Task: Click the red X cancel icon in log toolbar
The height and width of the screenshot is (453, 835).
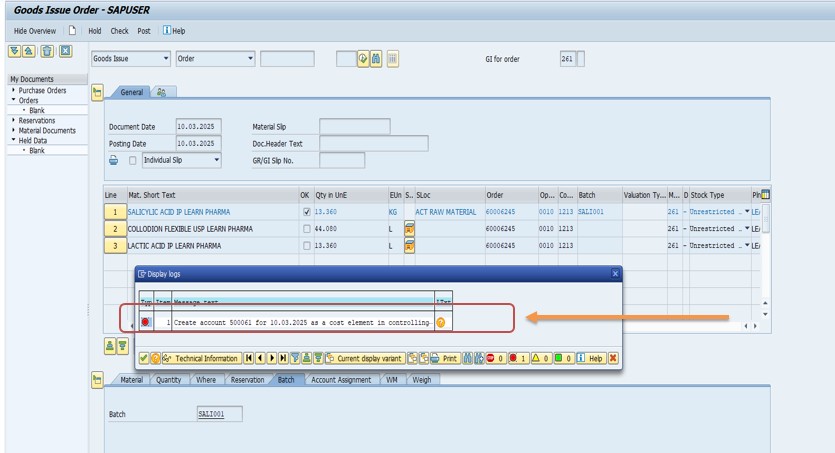Action: pyautogui.click(x=613, y=358)
